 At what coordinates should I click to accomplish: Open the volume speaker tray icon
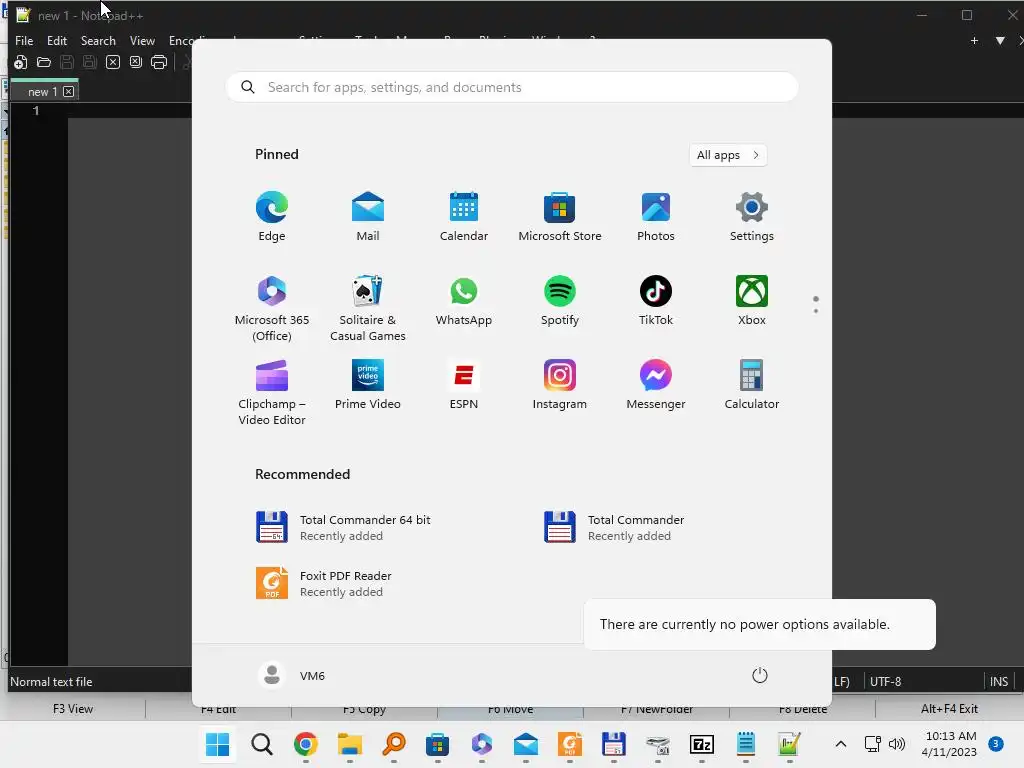click(x=897, y=744)
